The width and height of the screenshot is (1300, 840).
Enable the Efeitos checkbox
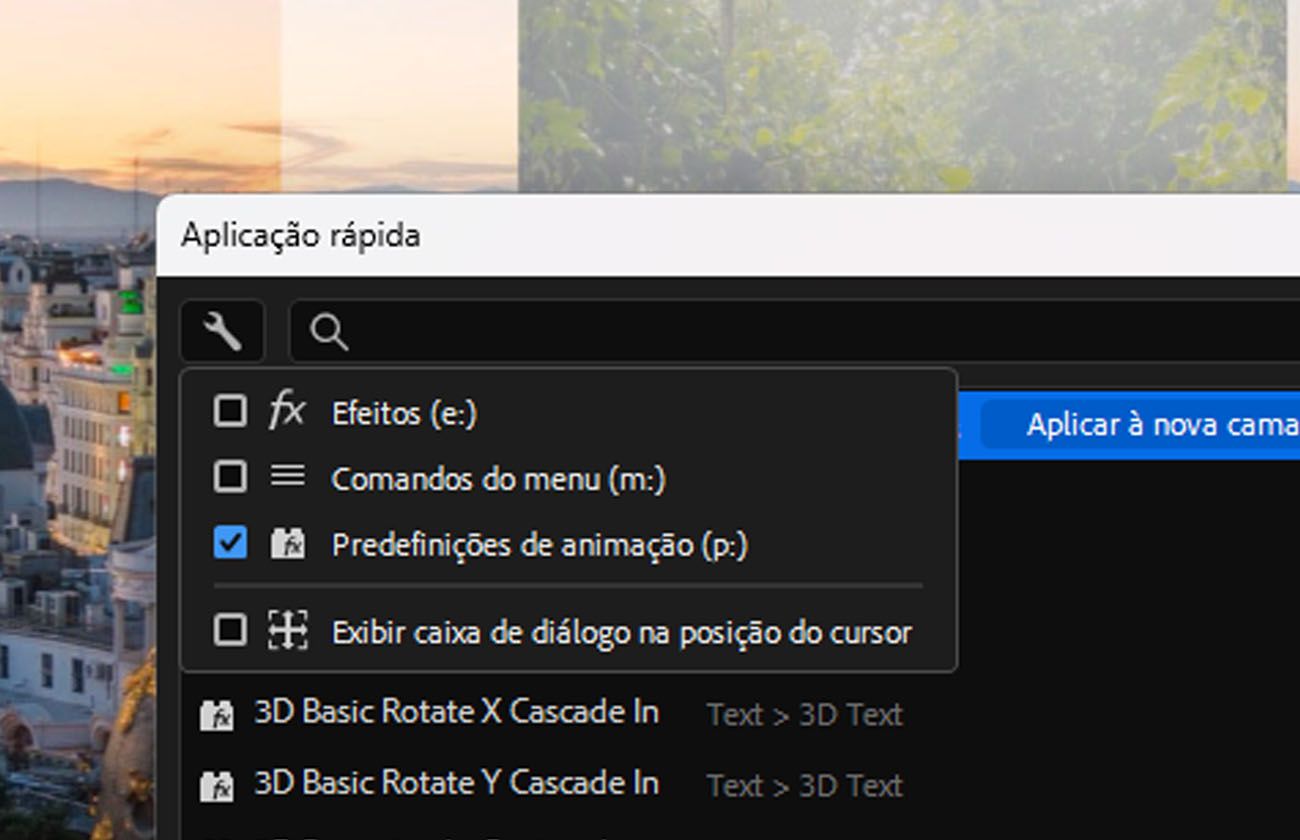point(230,411)
